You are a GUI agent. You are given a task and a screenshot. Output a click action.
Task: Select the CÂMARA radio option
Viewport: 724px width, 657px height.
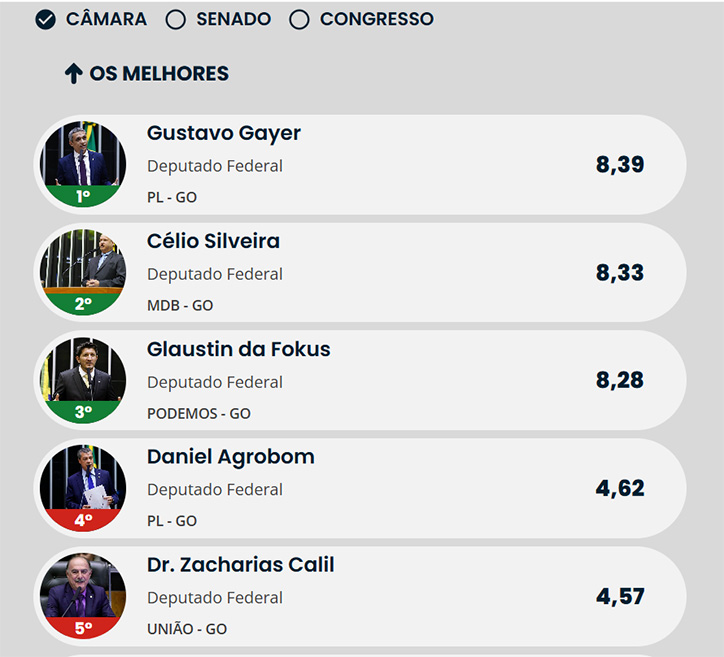(x=46, y=20)
